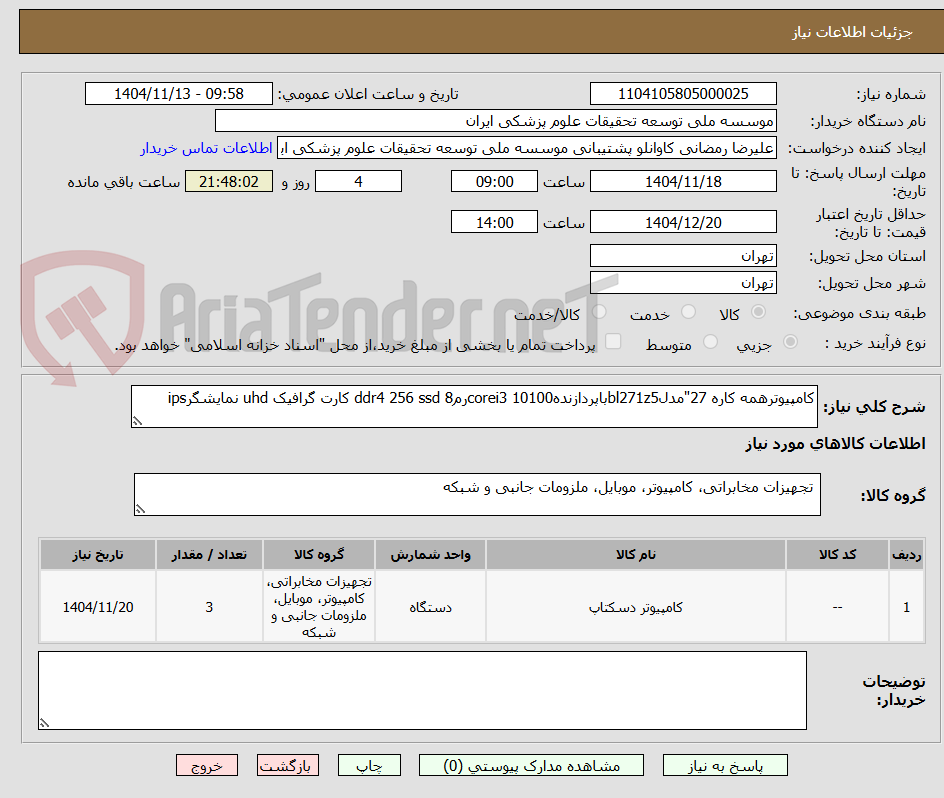This screenshot has height=798, width=944.
Task: Click the 'خروج' exit button
Action: pos(207,765)
